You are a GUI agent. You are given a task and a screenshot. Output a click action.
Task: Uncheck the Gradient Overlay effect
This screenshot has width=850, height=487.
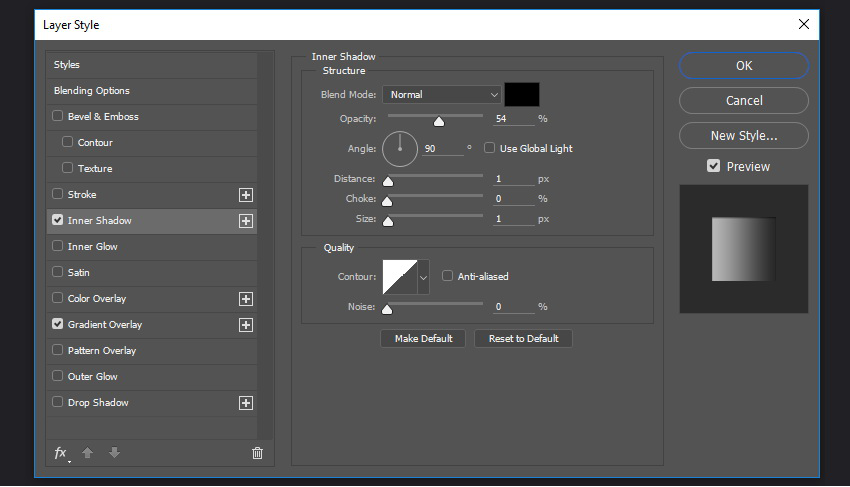(57, 324)
